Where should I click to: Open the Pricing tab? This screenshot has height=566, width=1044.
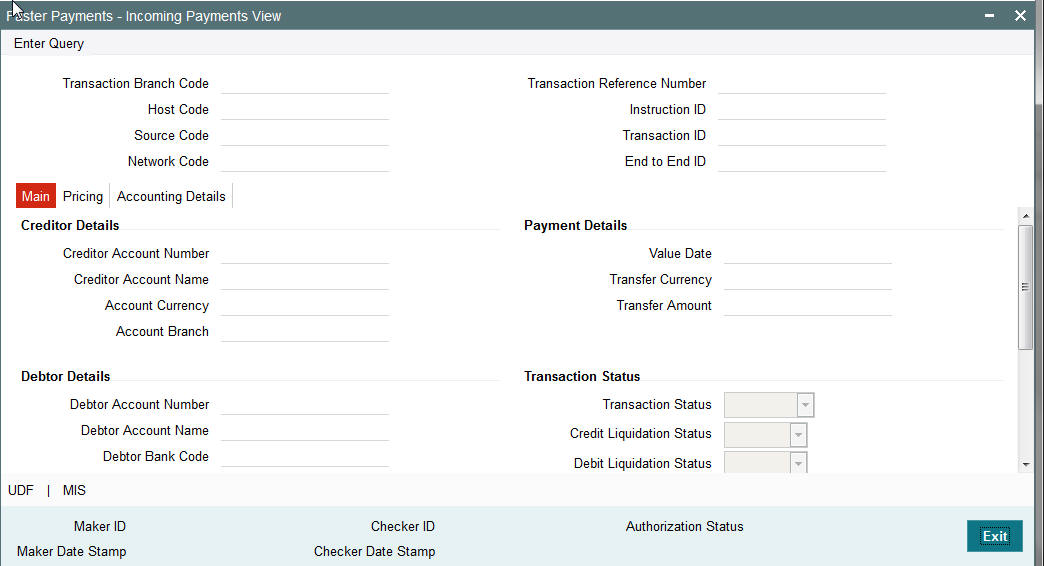point(83,196)
